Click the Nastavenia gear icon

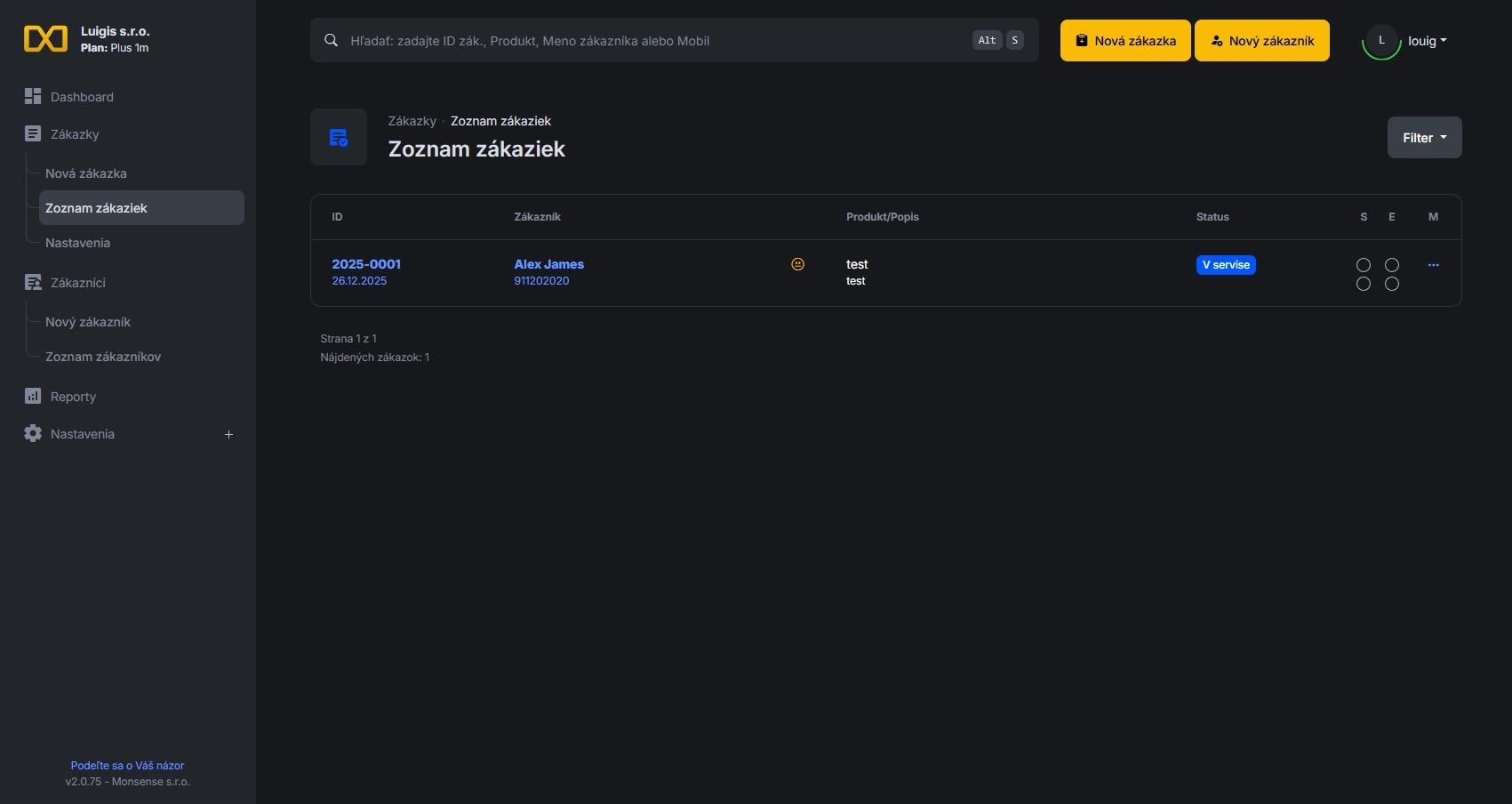point(33,434)
